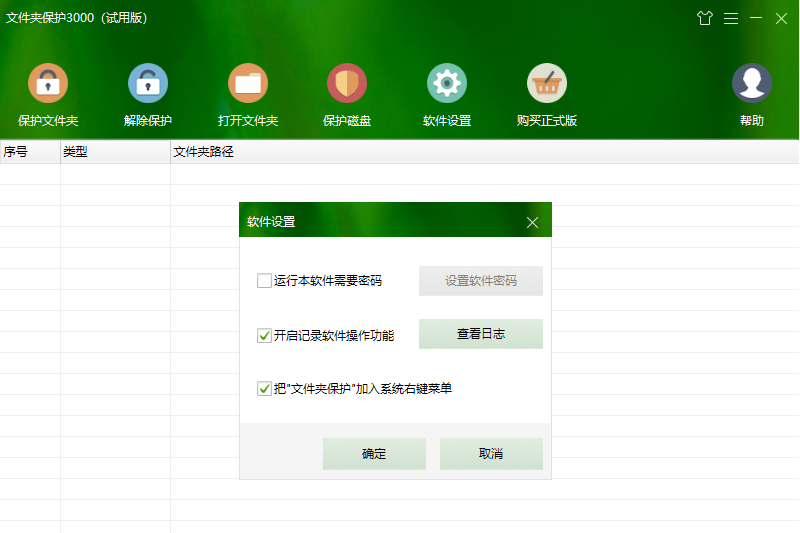Uncheck 开启记录软件操作功能 checkbox
The image size is (800, 533).
(x=265, y=335)
